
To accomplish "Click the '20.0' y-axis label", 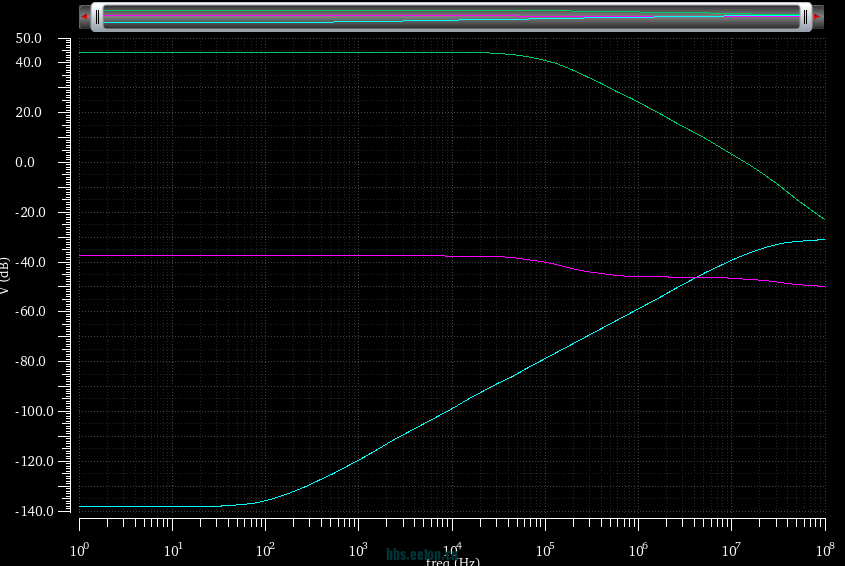I will pos(29,113).
